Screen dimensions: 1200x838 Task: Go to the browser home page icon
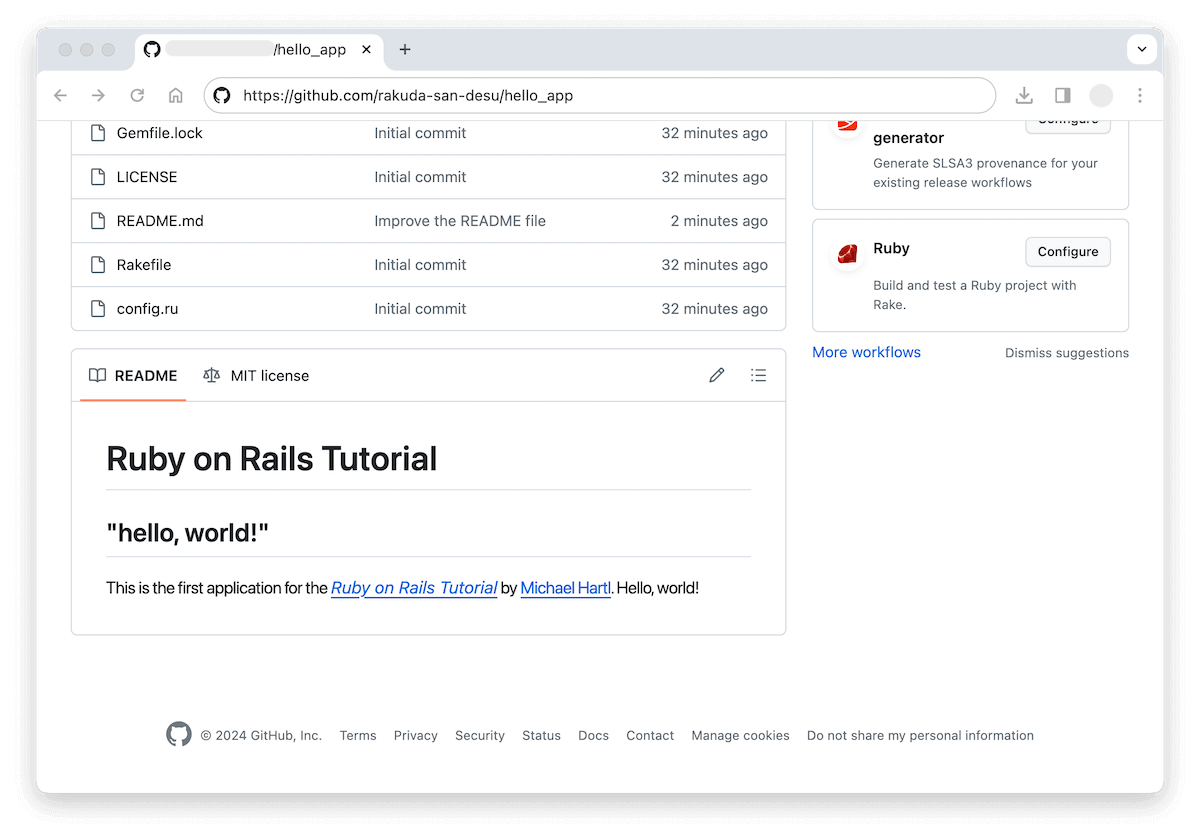176,96
